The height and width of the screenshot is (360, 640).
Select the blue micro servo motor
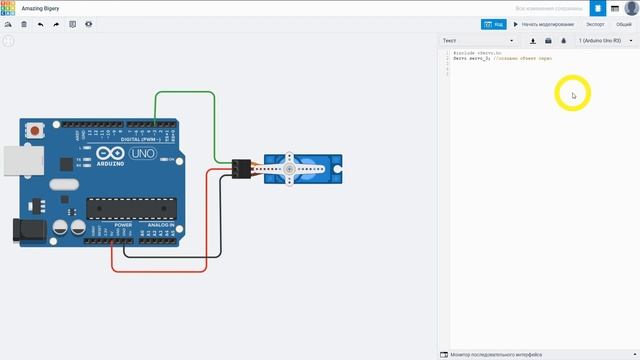(x=303, y=169)
